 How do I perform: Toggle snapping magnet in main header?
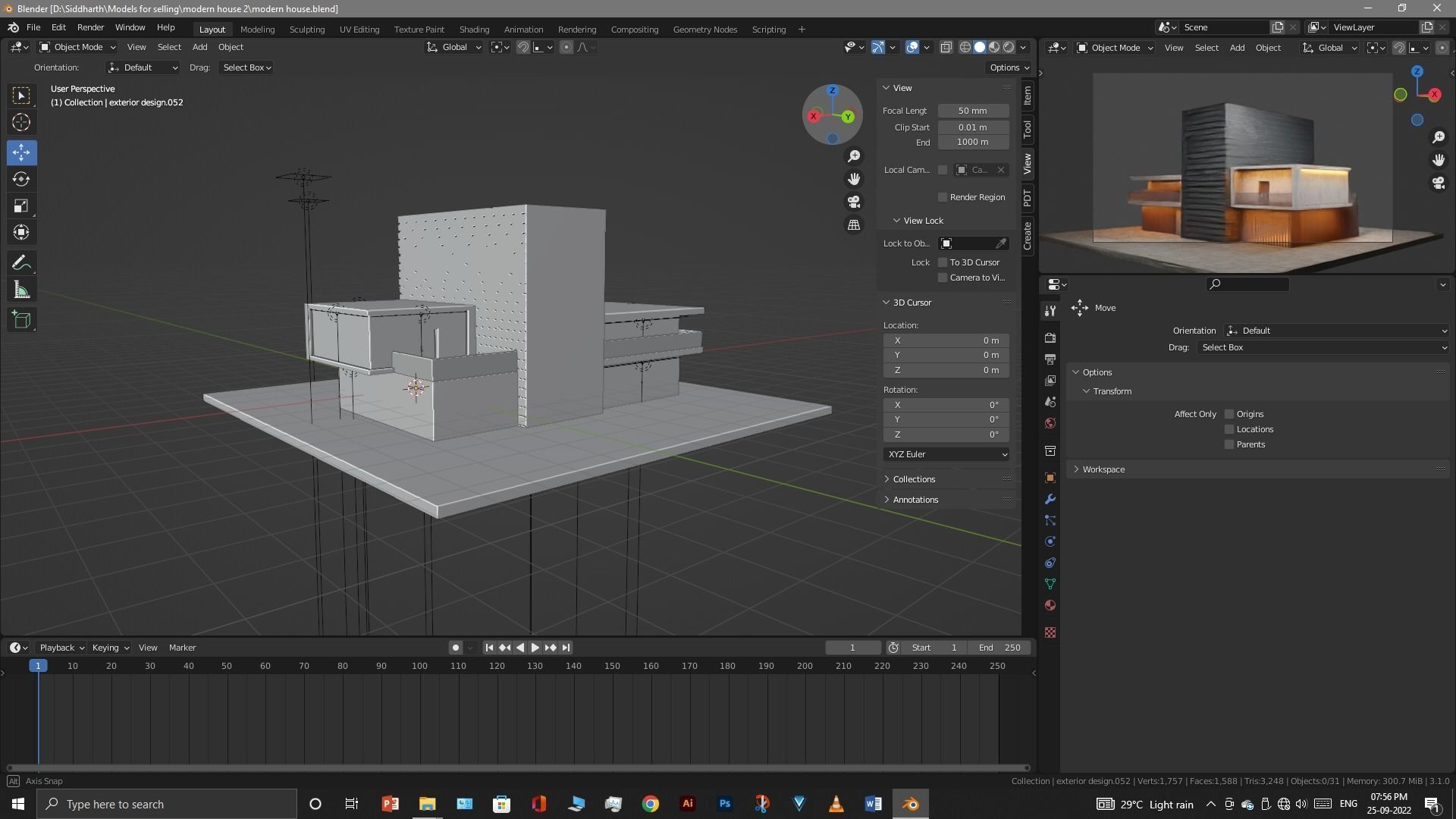coord(522,47)
